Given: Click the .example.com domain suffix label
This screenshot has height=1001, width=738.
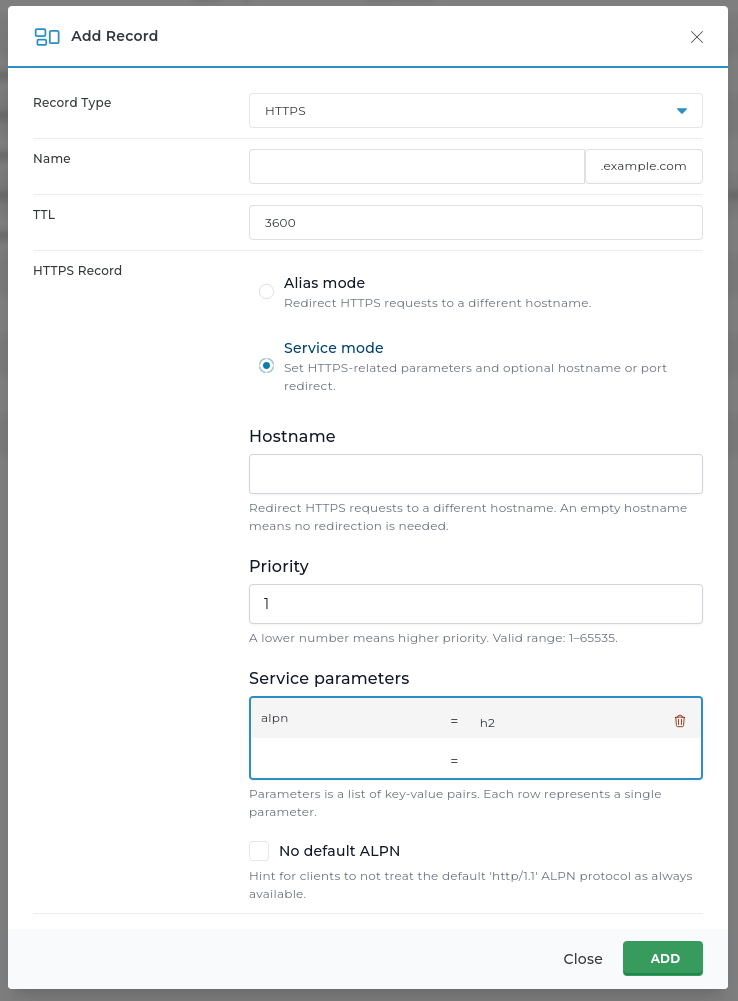Looking at the screenshot, I should (x=643, y=166).
